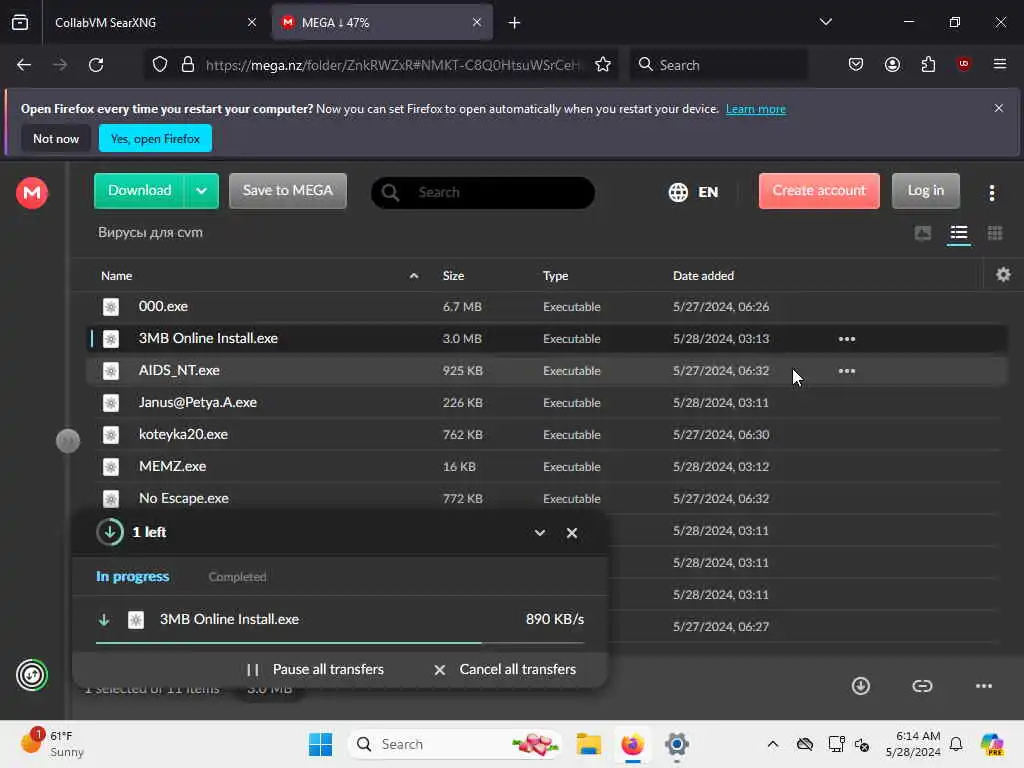Click the circular transfers widget icon

[x=32, y=675]
